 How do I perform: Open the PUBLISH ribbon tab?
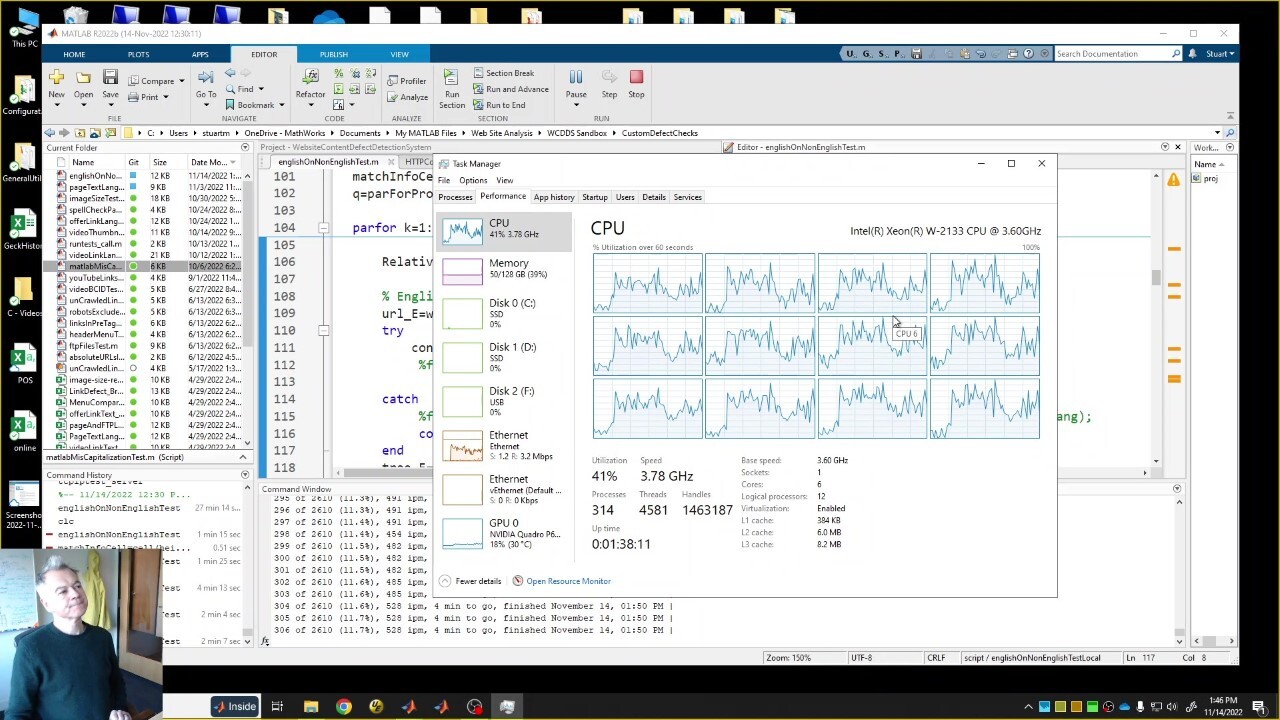tap(333, 54)
